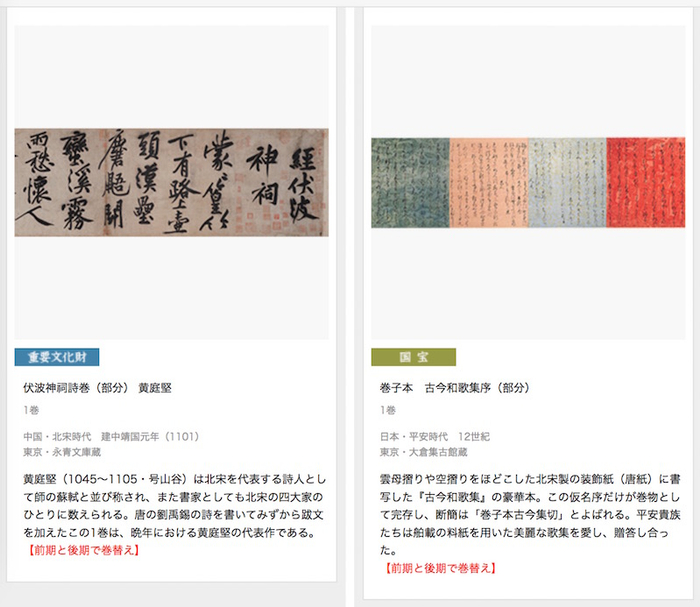Click the 黄庭堅 description paragraph

point(175,506)
